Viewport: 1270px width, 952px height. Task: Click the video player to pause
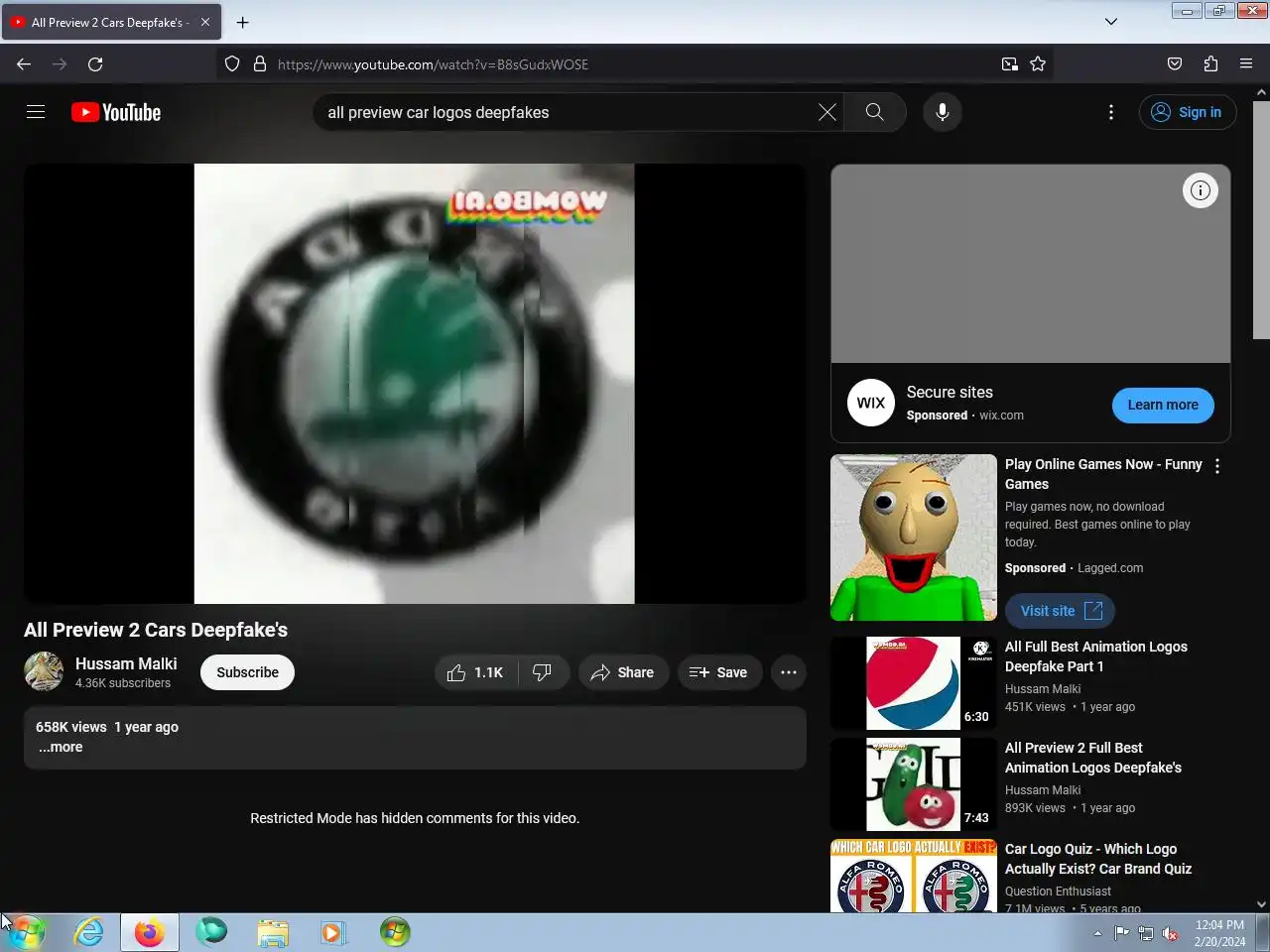(x=415, y=384)
